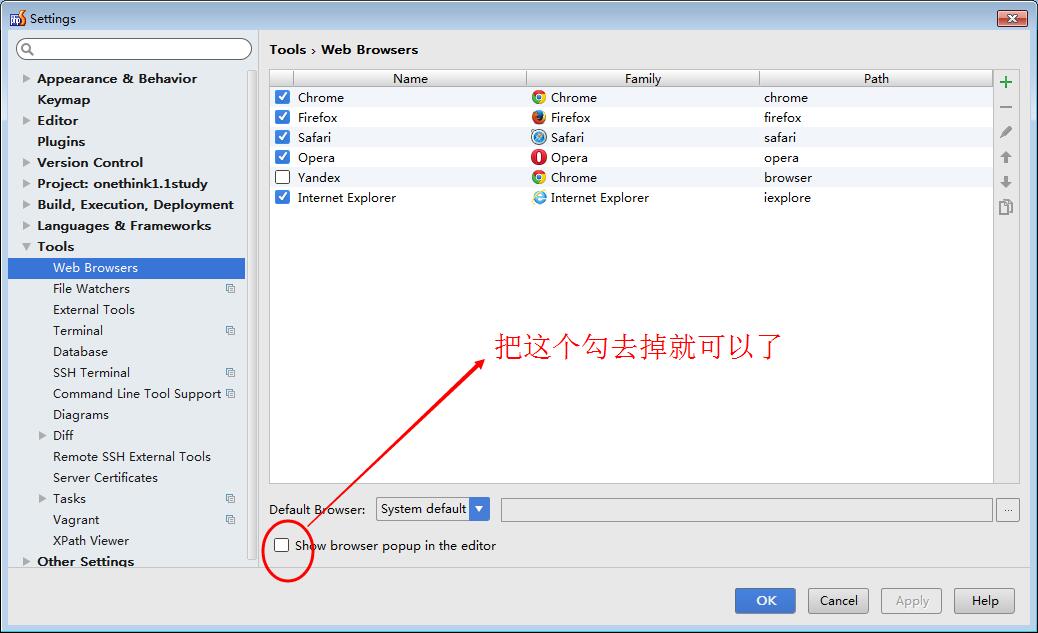The width and height of the screenshot is (1038, 633).
Task: Open Server Certificates settings page
Action: point(105,477)
